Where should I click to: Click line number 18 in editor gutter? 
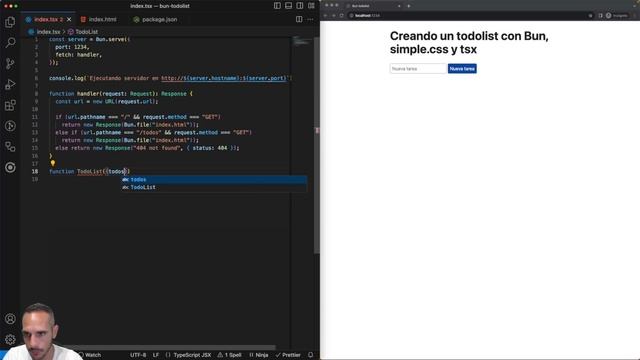tap(35, 171)
